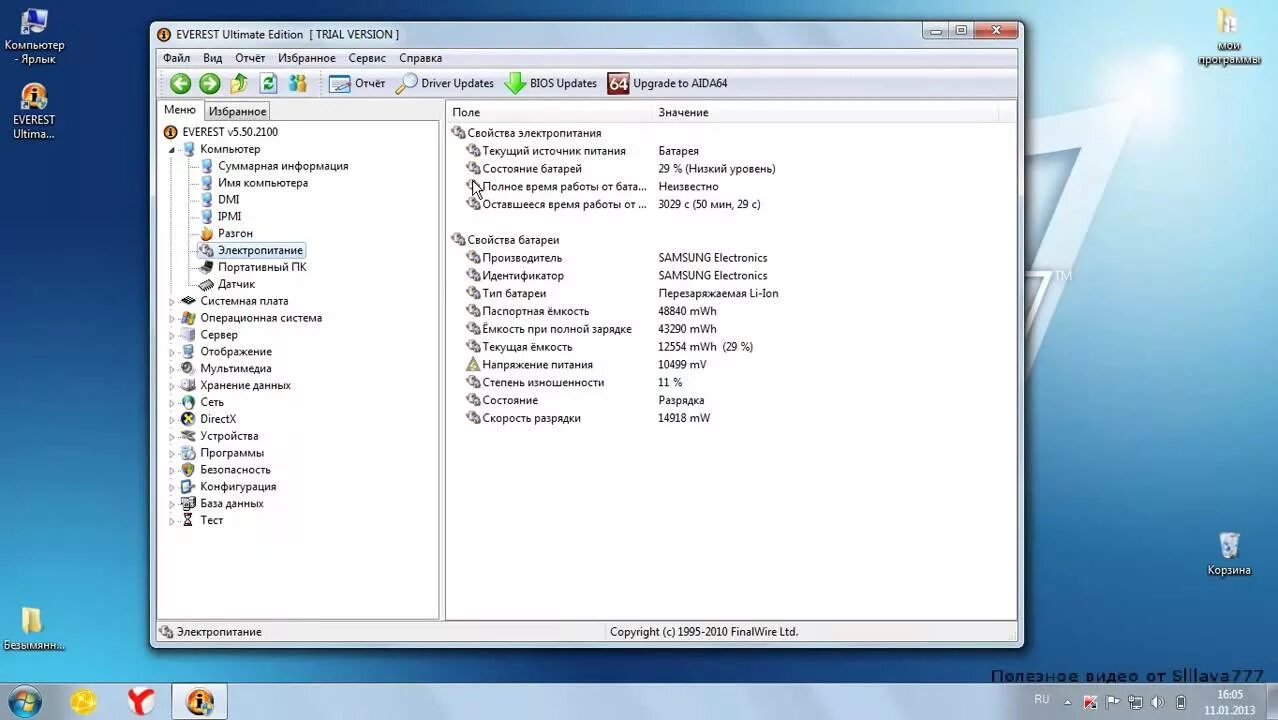Click the Конфигурация tree icon
Viewport: 1278px width, 720px height.
click(x=187, y=487)
